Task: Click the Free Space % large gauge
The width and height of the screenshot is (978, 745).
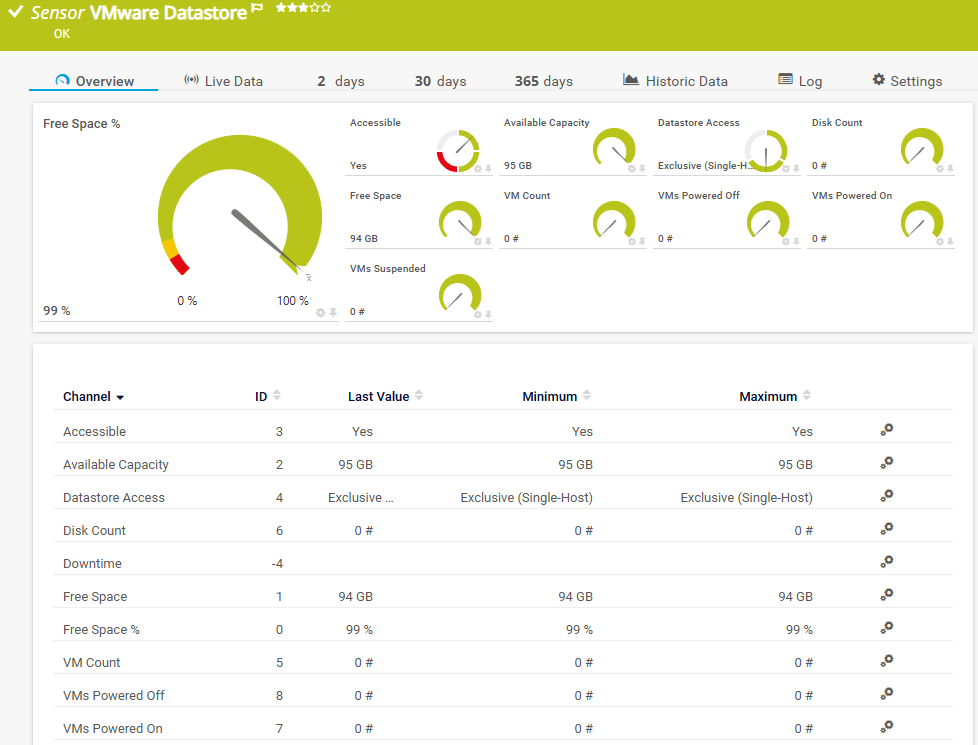Action: tap(240, 207)
